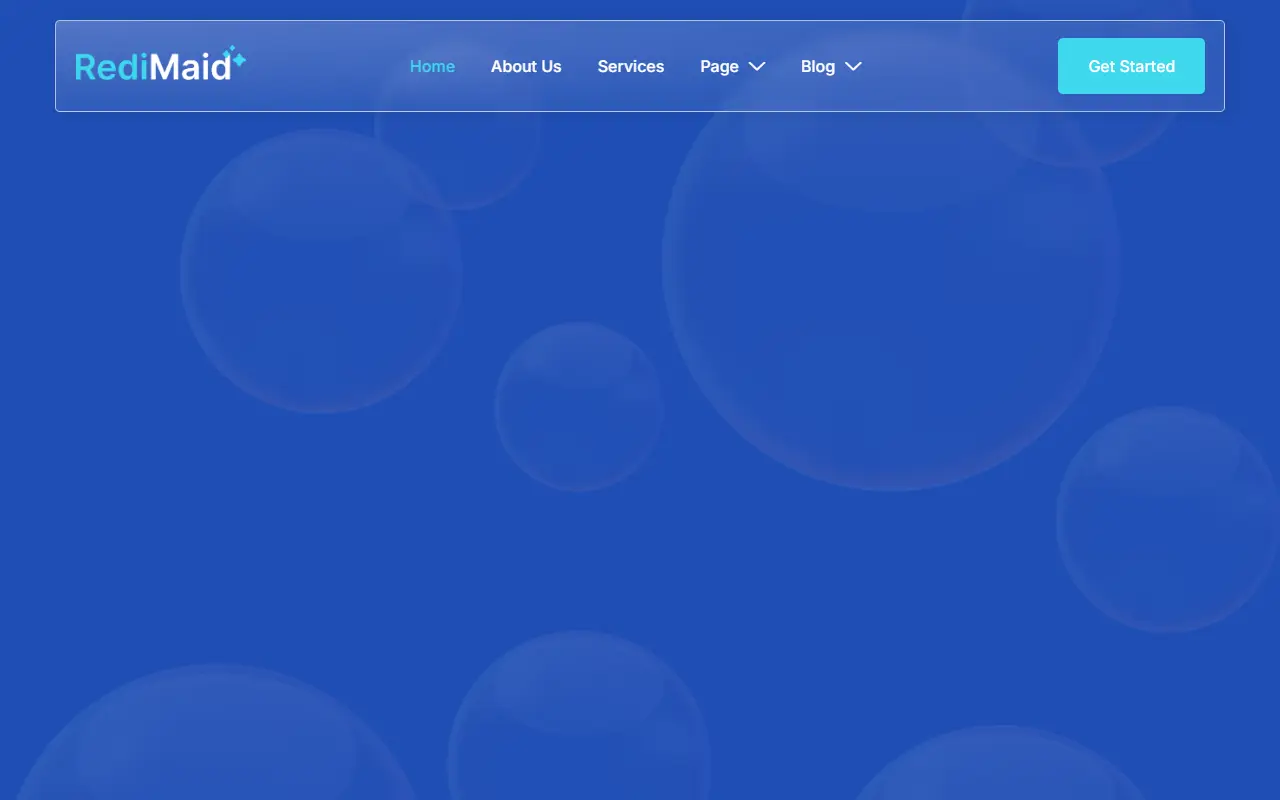The height and width of the screenshot is (800, 1280).
Task: Click the RediMaid logo
Action: point(160,65)
